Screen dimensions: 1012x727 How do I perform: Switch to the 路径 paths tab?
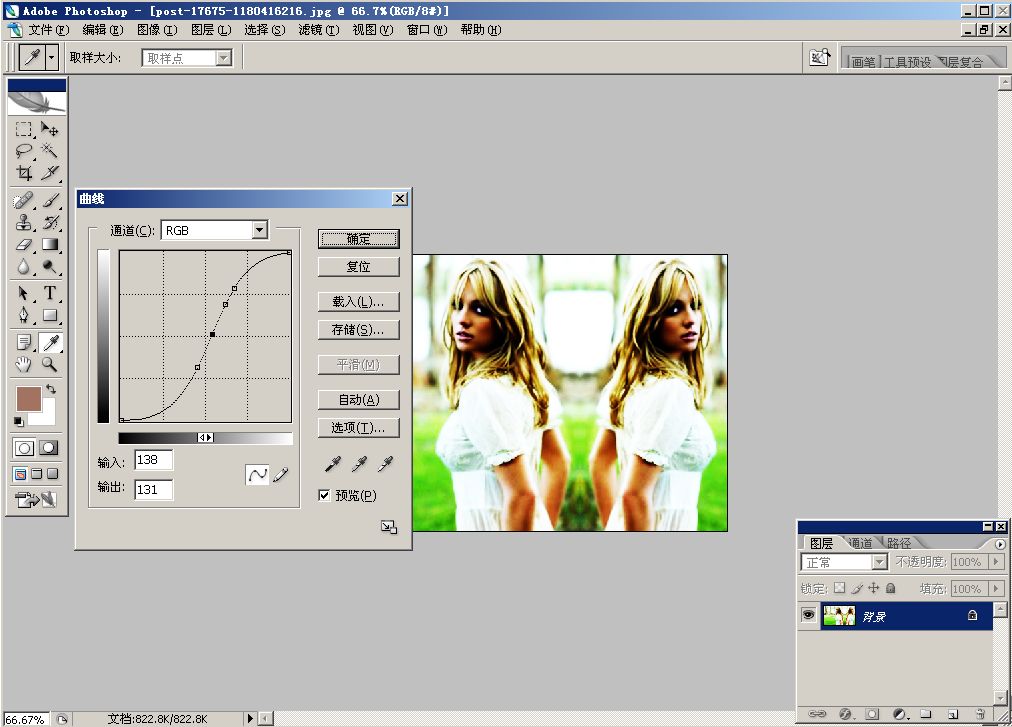(898, 543)
